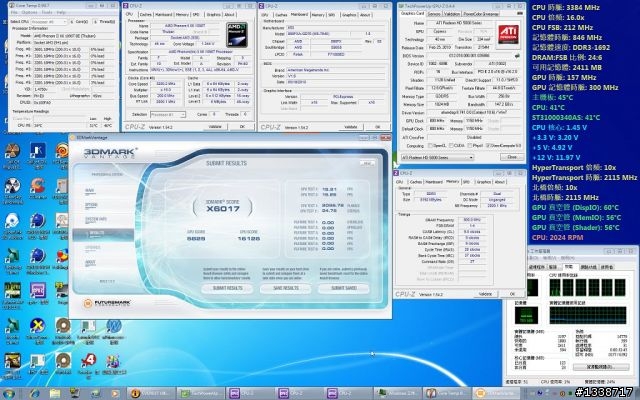Click OK in the CPU-Z Mainboard window
This screenshot has width=640, height=400.
pos(377,127)
